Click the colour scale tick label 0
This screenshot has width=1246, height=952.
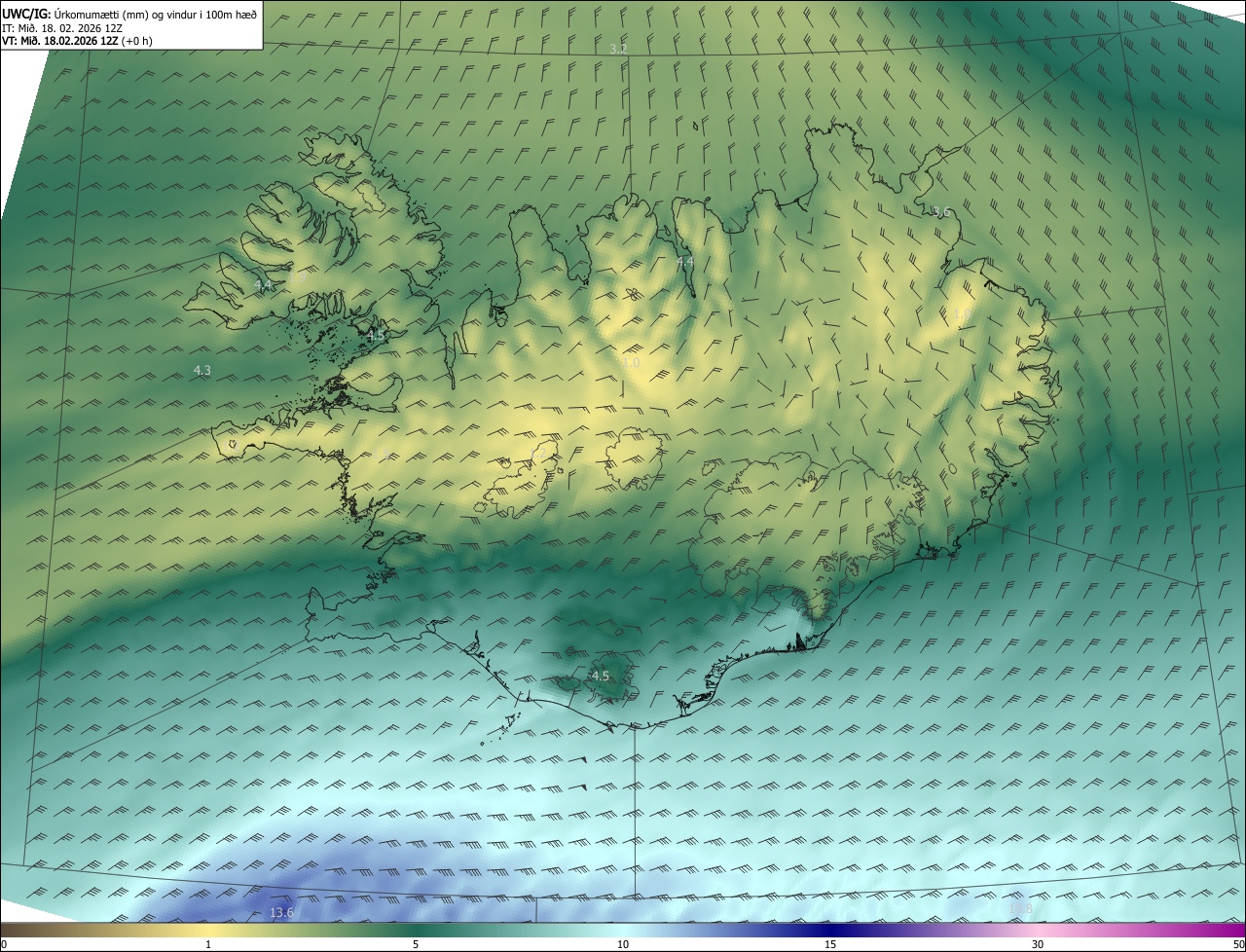[4, 944]
